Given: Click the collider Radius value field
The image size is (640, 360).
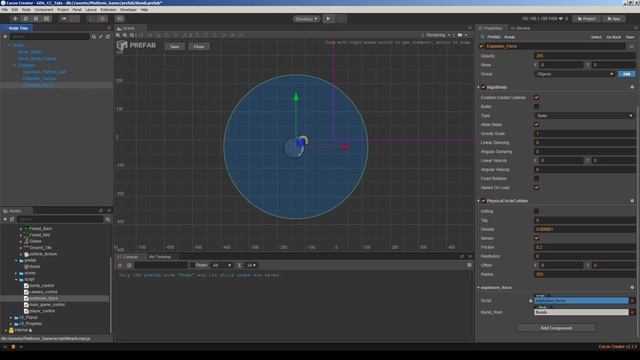Looking at the screenshot, I should (x=584, y=274).
